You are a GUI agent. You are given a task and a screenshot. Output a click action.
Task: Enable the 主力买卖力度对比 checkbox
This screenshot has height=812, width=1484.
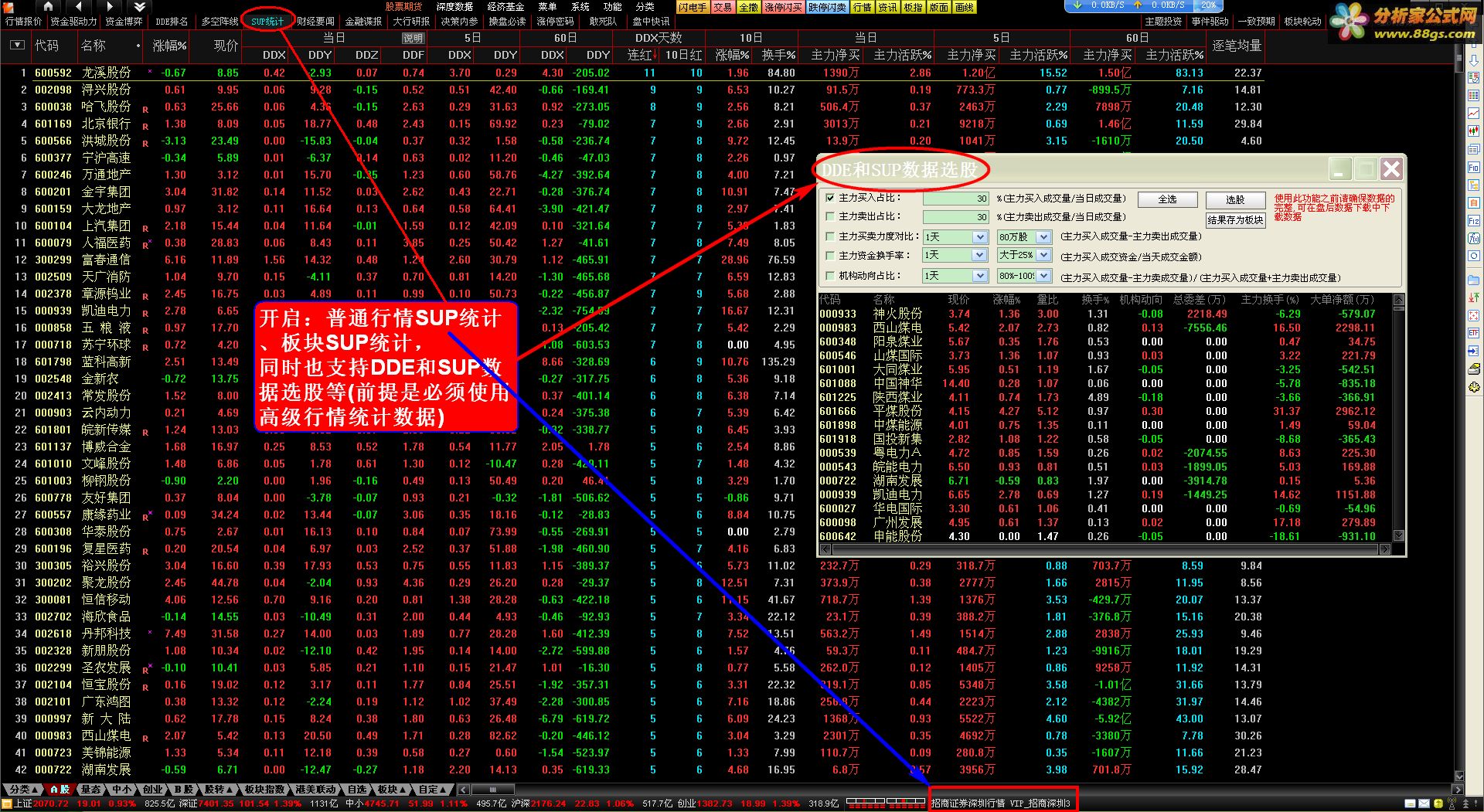pos(830,236)
